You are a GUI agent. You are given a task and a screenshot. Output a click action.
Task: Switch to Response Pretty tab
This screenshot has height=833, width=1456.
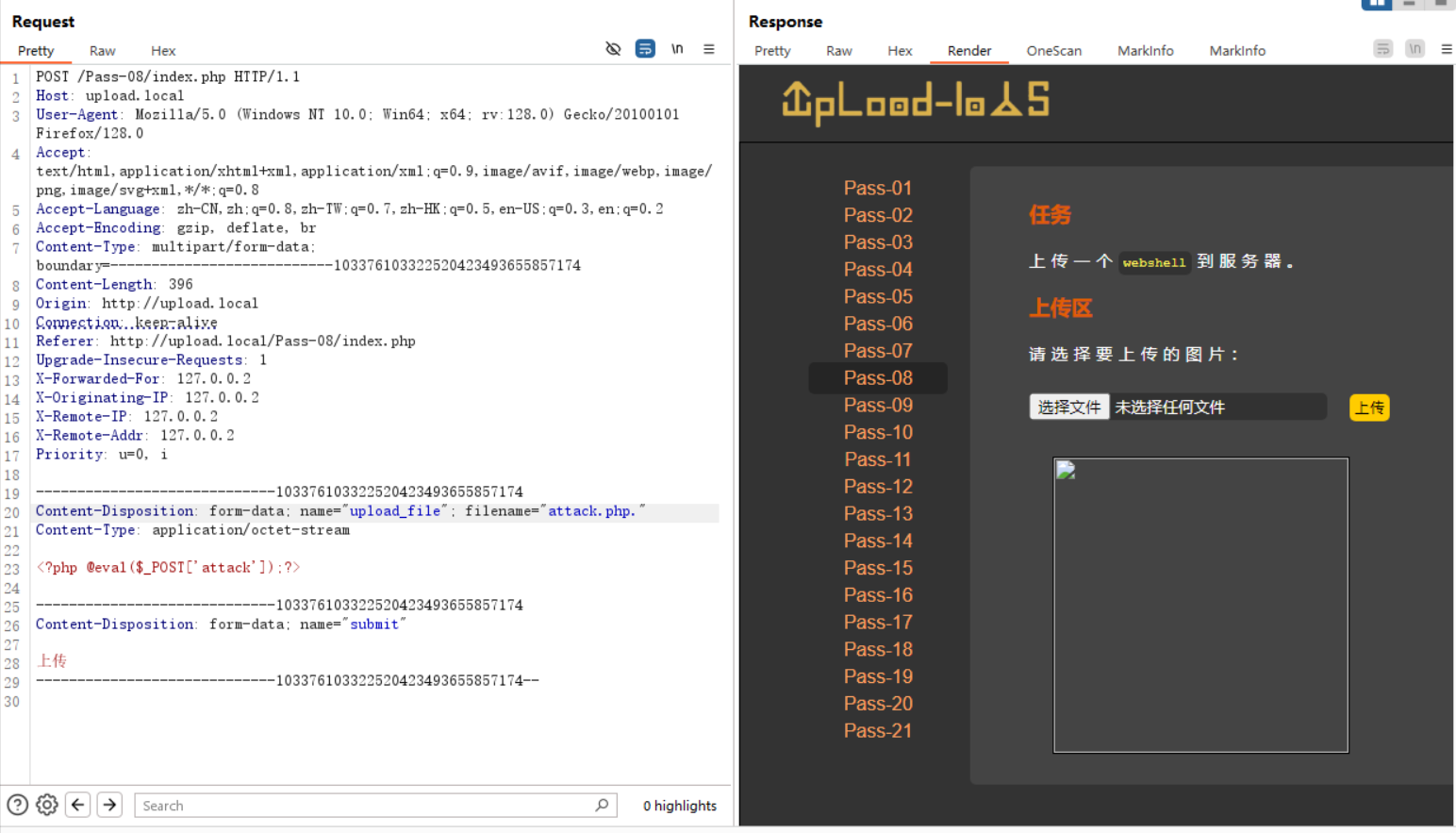click(x=772, y=51)
